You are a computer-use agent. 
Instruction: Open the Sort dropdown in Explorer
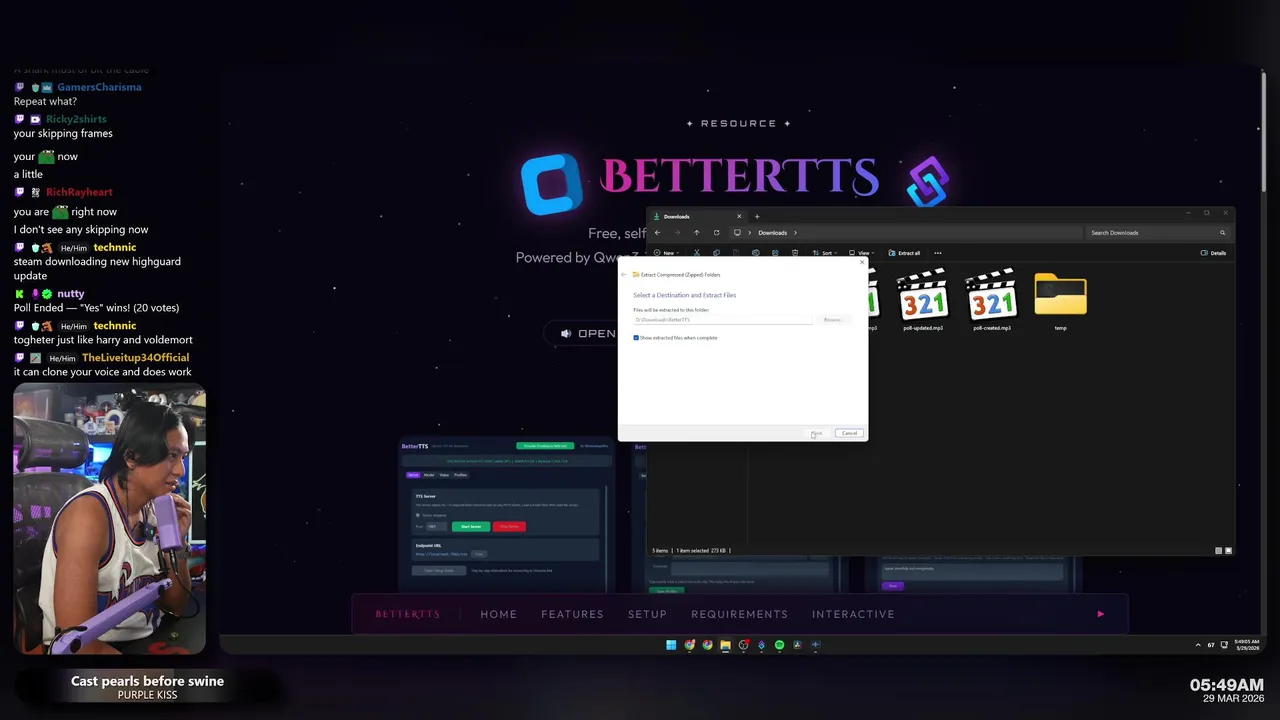(x=826, y=253)
